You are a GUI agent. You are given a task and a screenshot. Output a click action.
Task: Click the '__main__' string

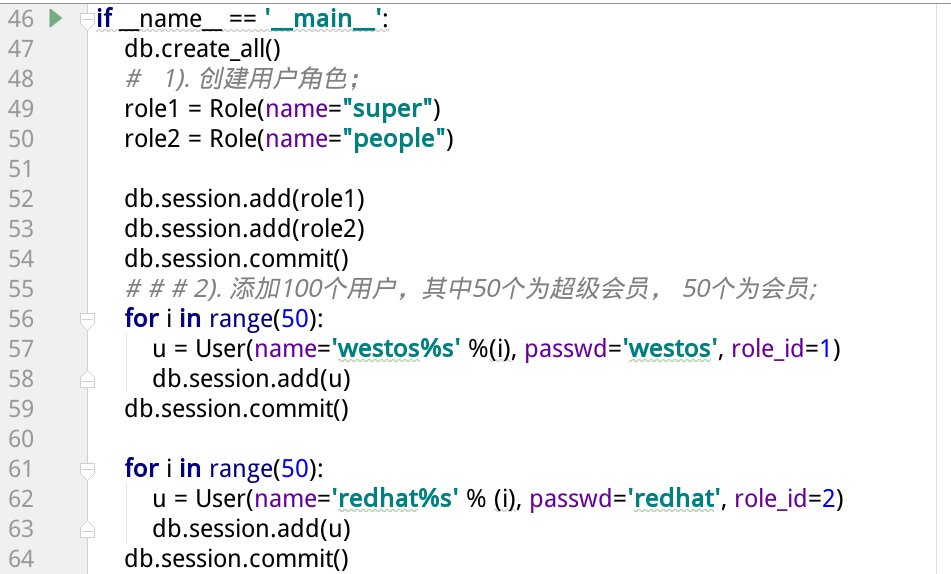pyautogui.click(x=323, y=19)
